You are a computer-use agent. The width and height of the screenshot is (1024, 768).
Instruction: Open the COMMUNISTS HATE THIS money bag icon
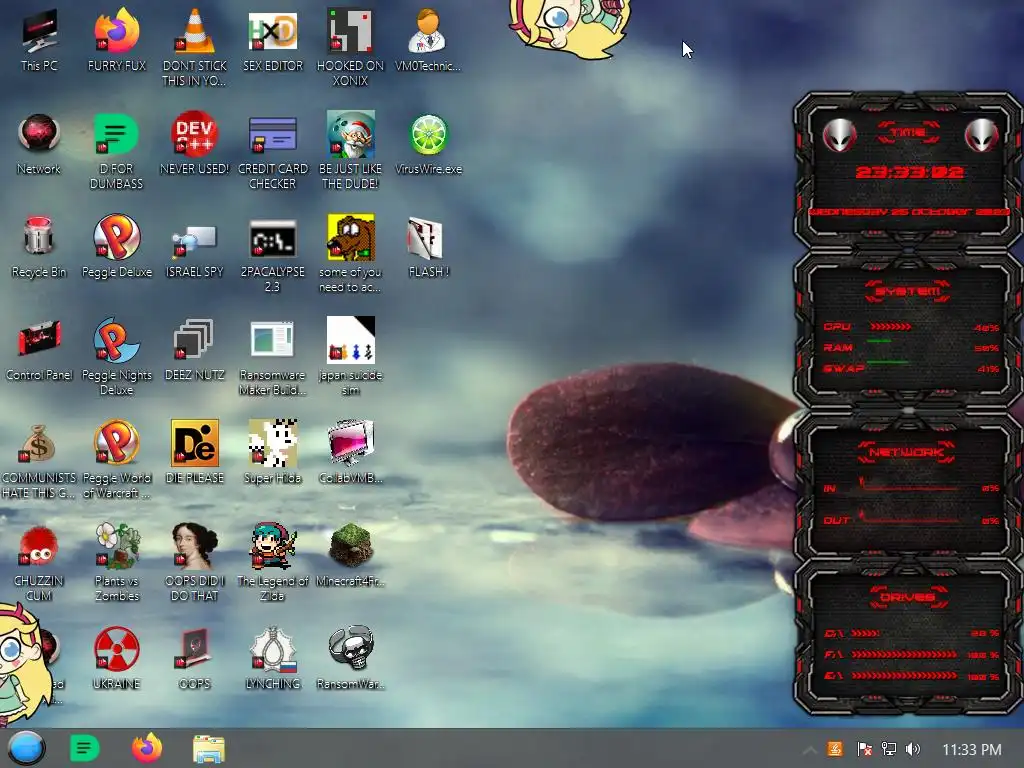point(39,460)
